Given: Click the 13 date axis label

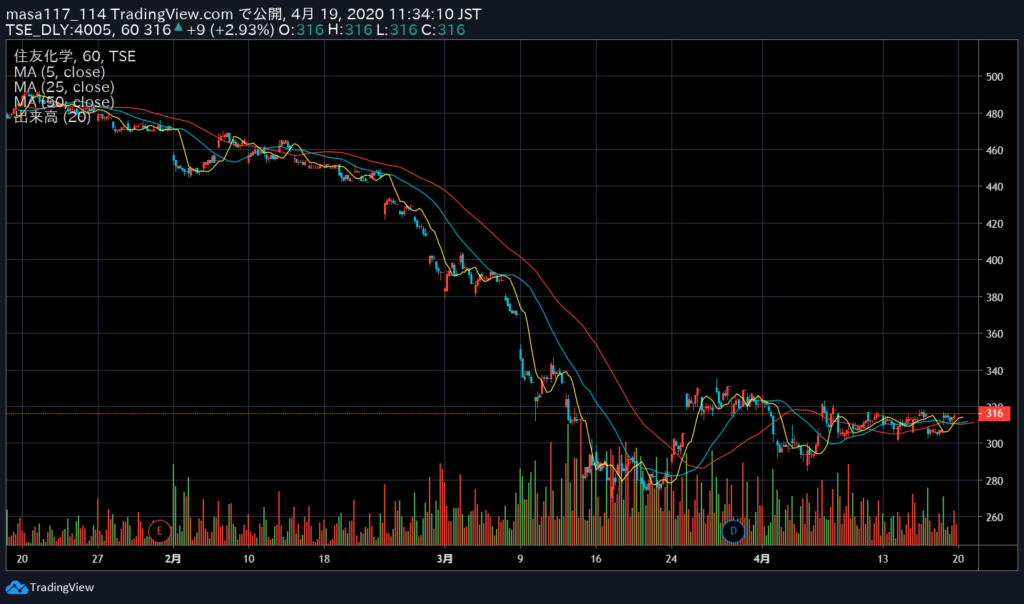Looking at the screenshot, I should 882,559.
